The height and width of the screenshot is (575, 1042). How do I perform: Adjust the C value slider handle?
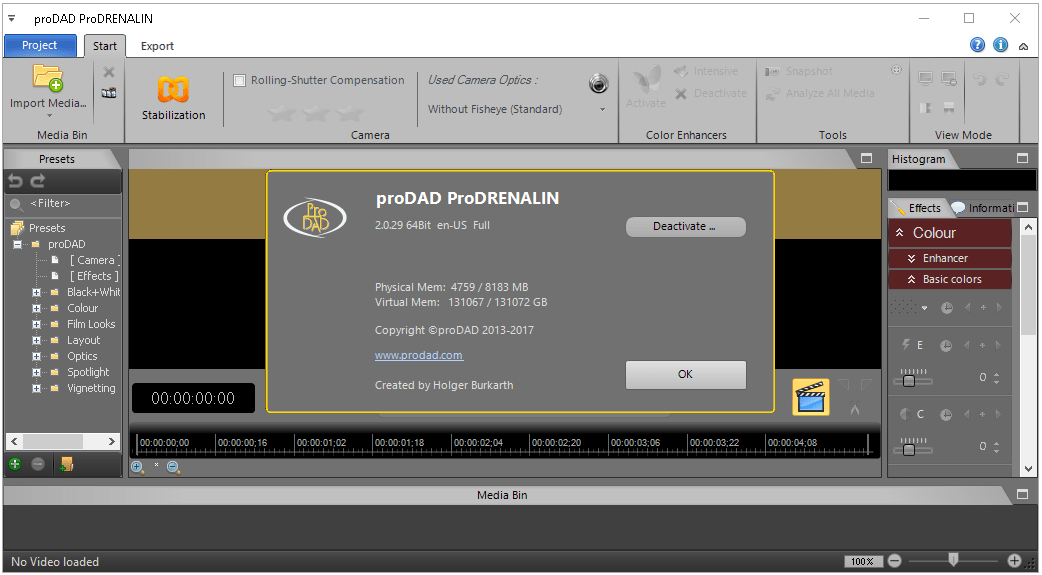click(x=908, y=449)
